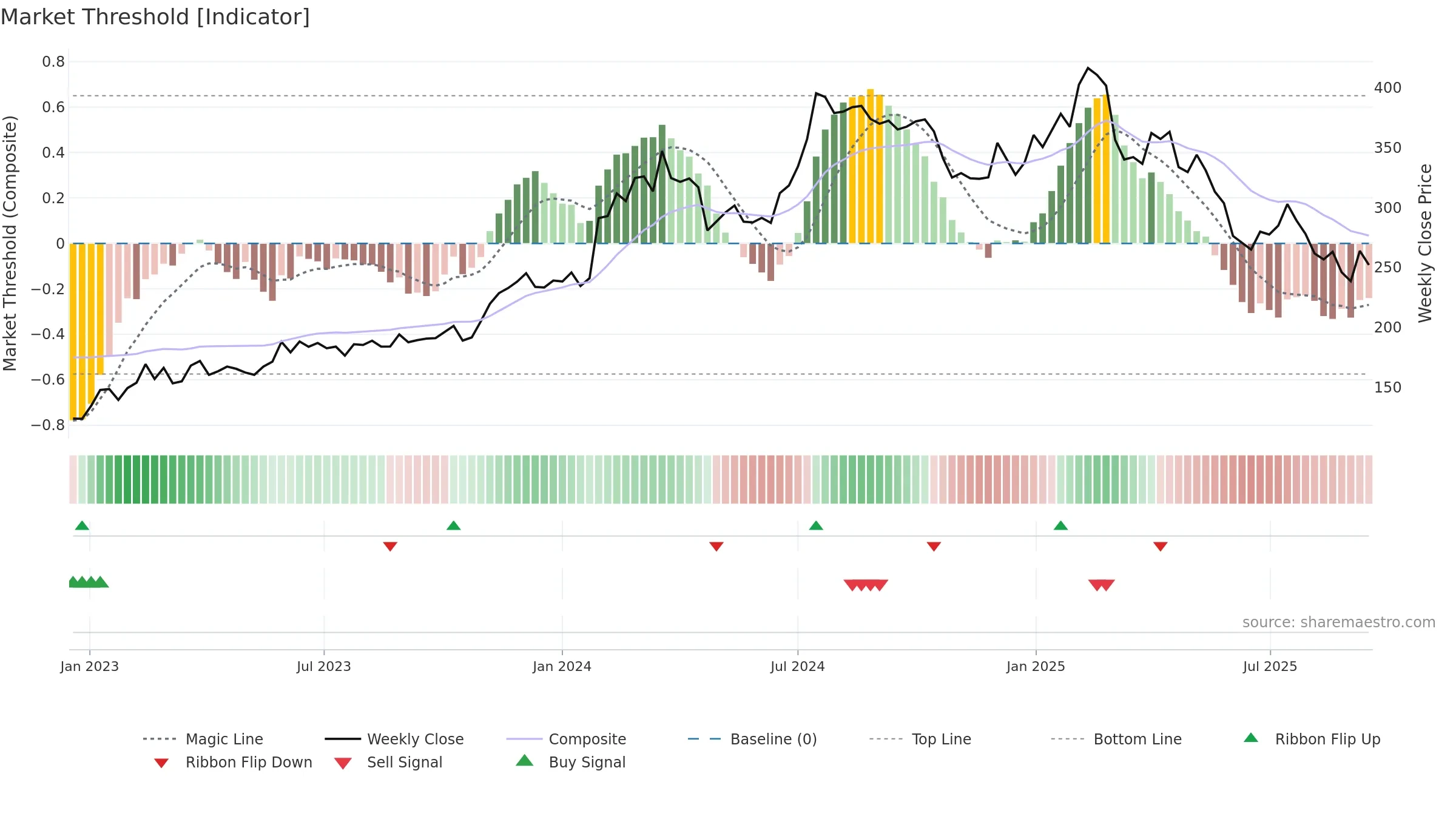Toggle Composite legend entry
Screen dimensions: 1456x819
(566, 739)
